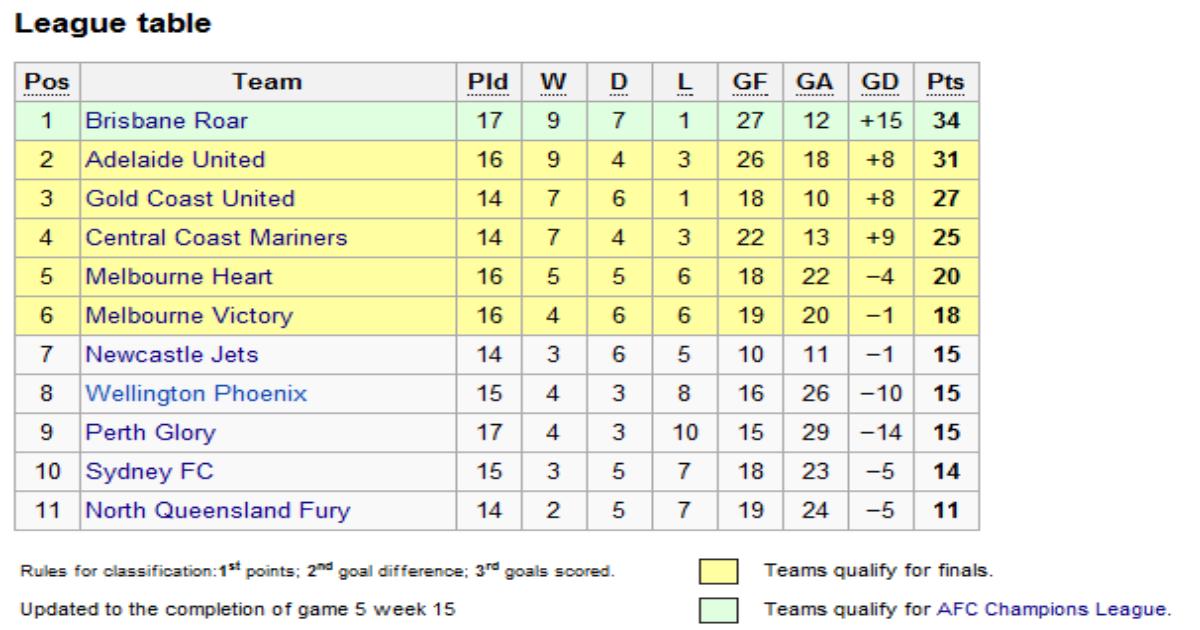
Task: Click the League table heading
Action: pyautogui.click(x=111, y=25)
